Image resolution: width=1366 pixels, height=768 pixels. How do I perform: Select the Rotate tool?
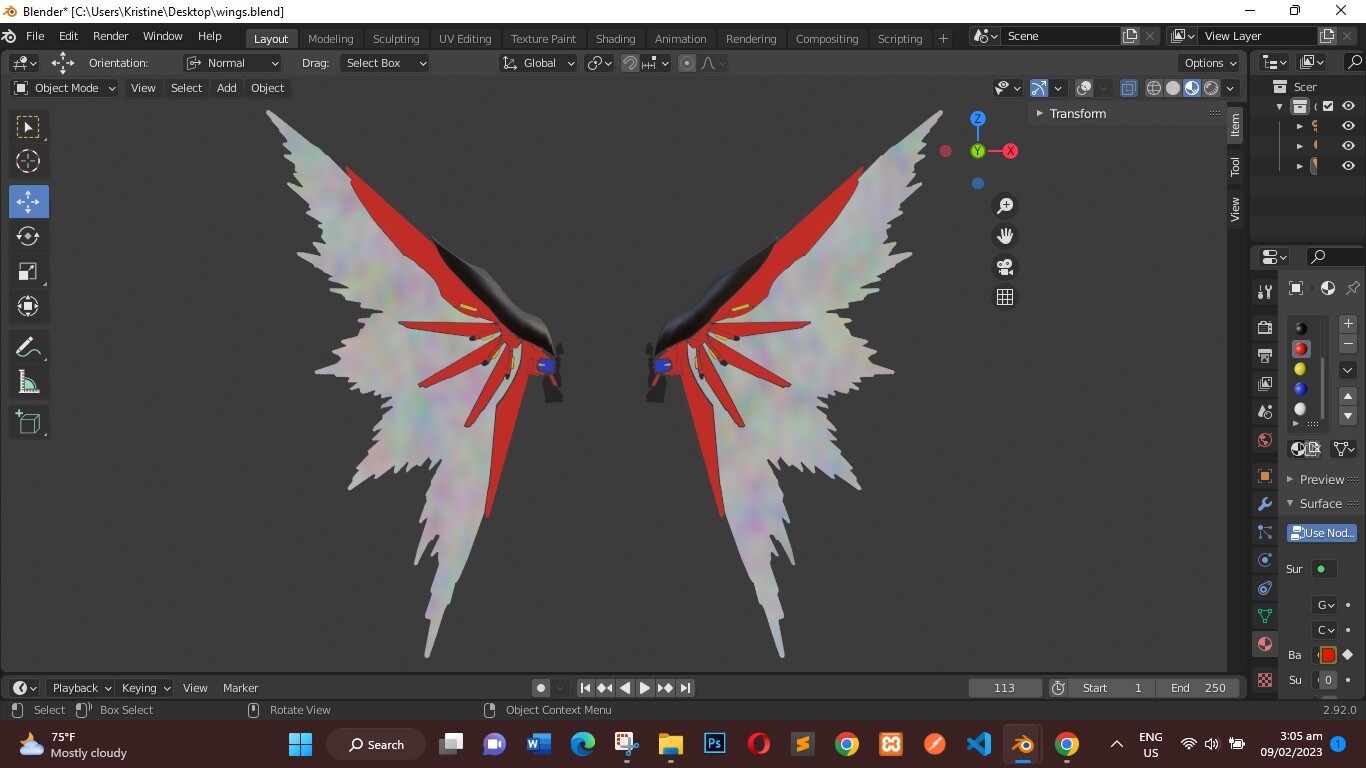(x=28, y=236)
